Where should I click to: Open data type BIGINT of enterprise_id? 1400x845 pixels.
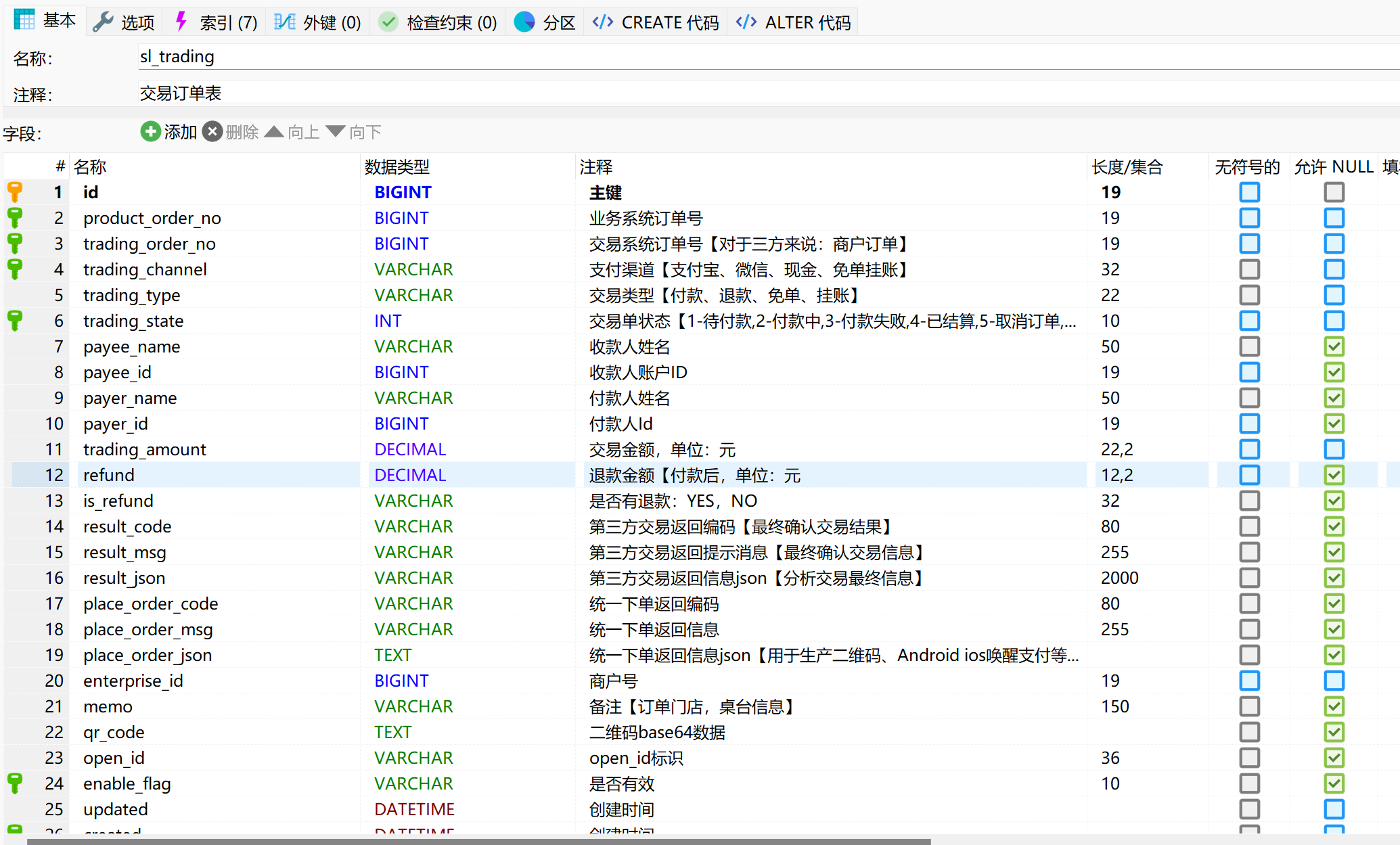click(x=401, y=681)
